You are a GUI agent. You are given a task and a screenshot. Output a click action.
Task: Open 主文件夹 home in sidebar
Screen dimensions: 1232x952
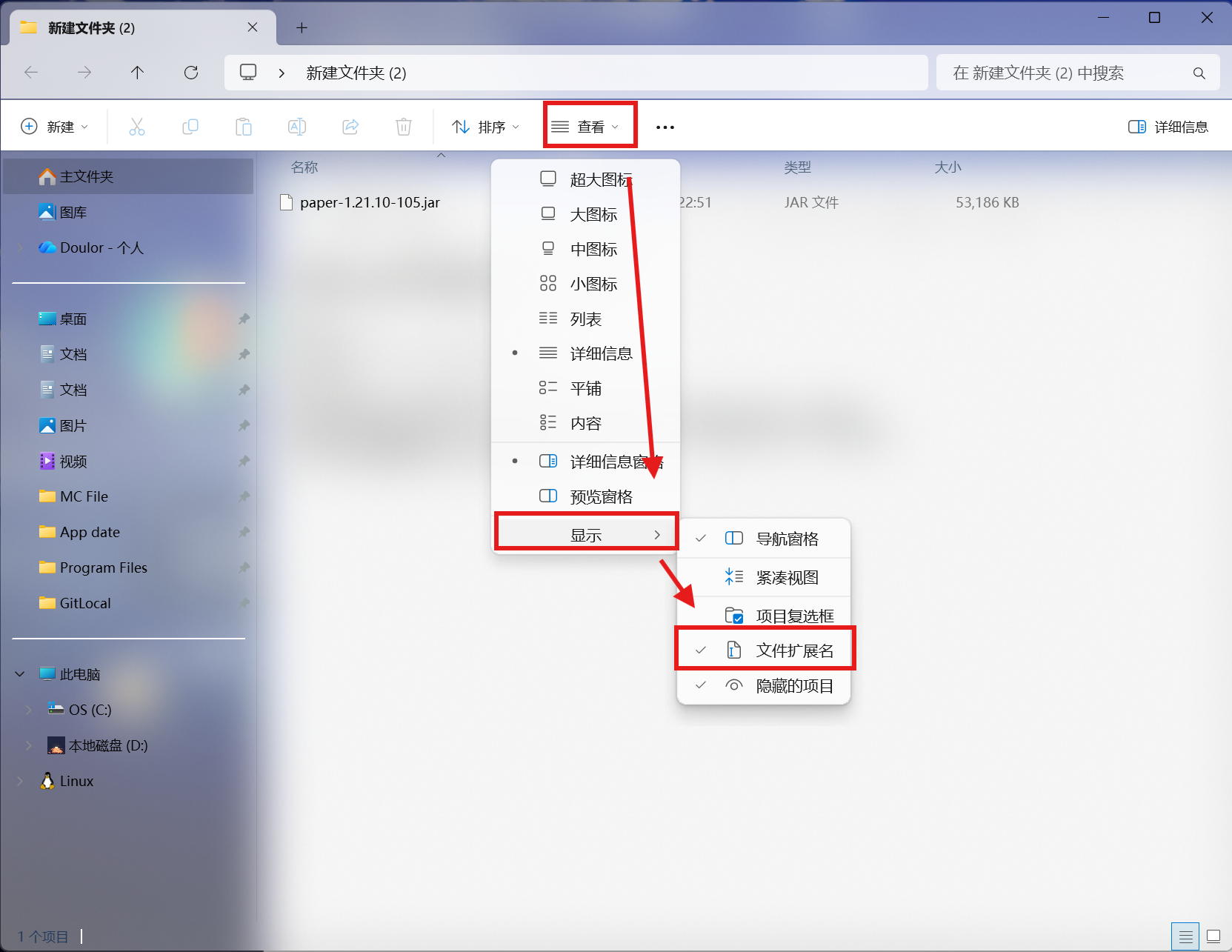(x=87, y=176)
